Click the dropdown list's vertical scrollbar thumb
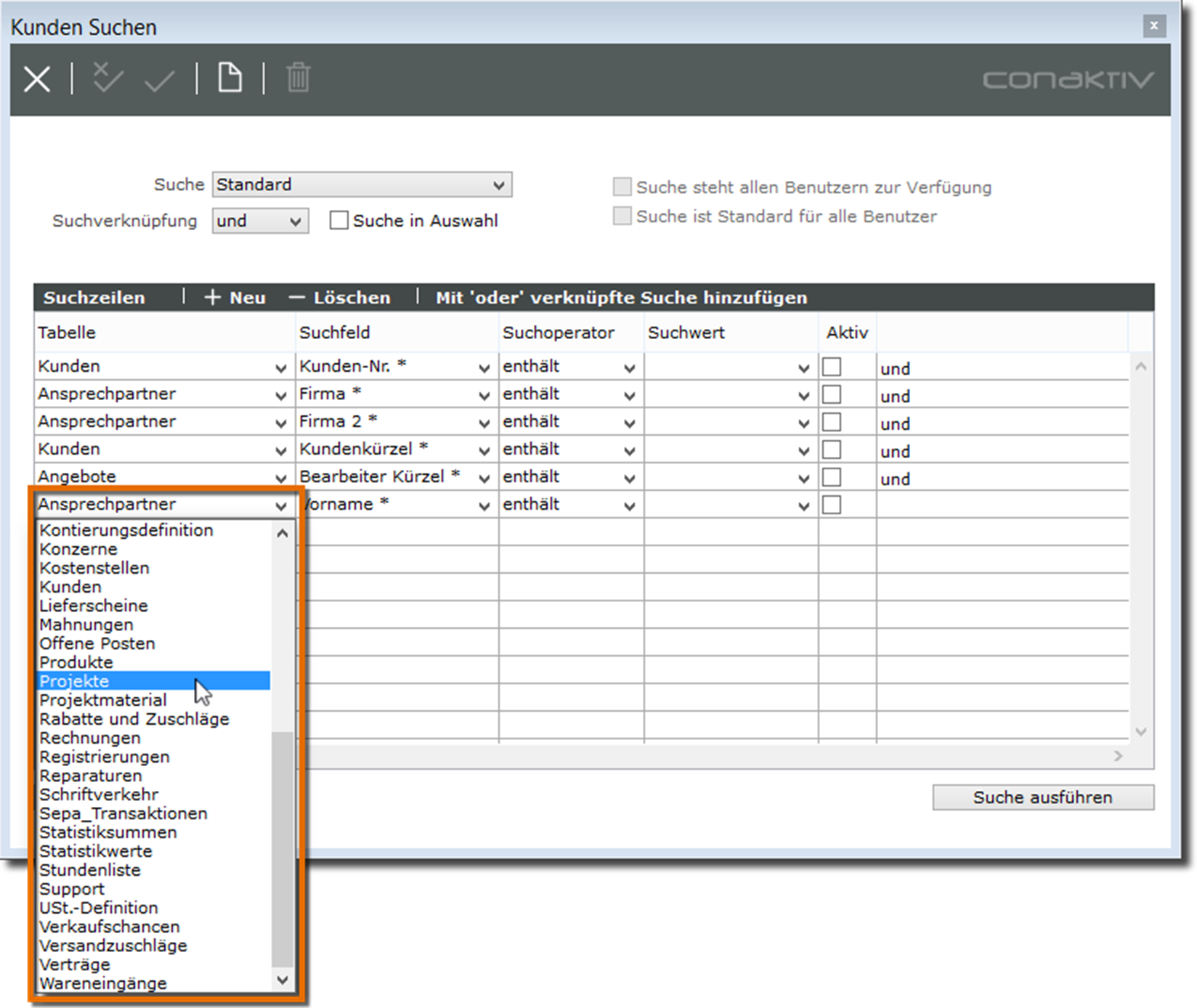The width and height of the screenshot is (1197, 1008). coord(282,848)
